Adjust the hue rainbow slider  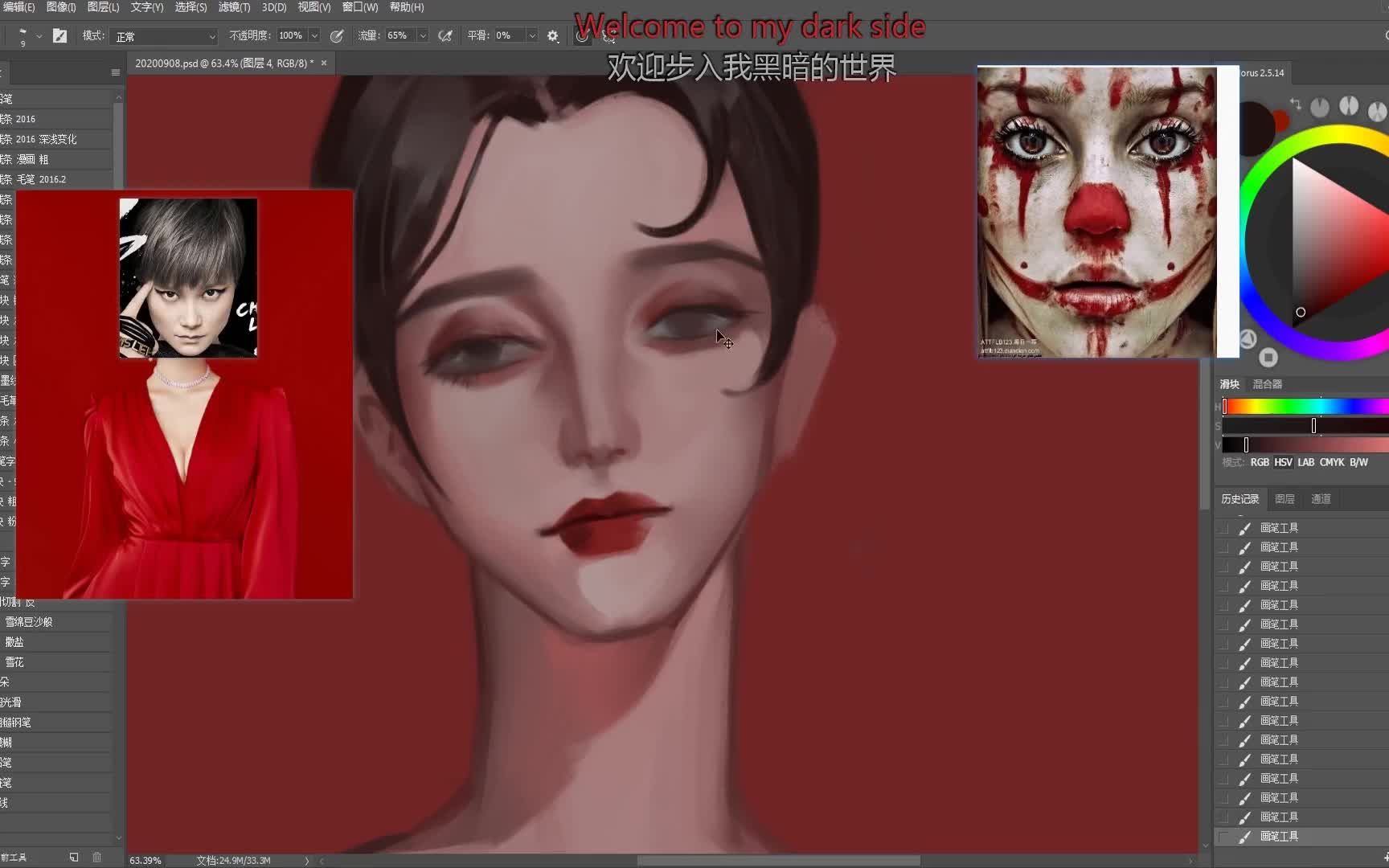[x=1305, y=407]
